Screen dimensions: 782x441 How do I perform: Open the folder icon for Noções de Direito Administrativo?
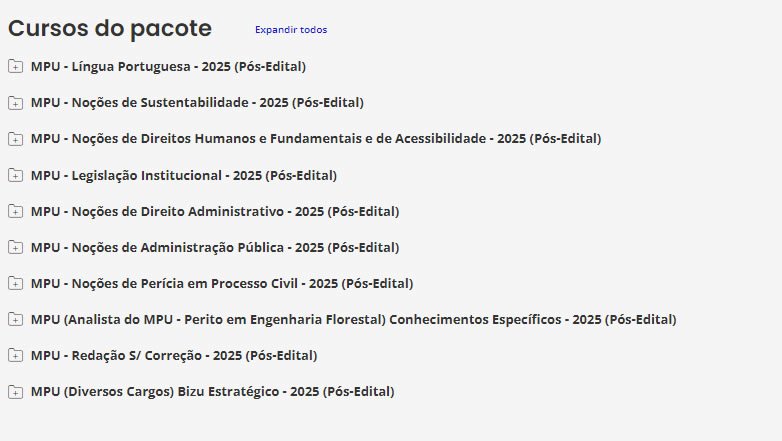pyautogui.click(x=15, y=211)
